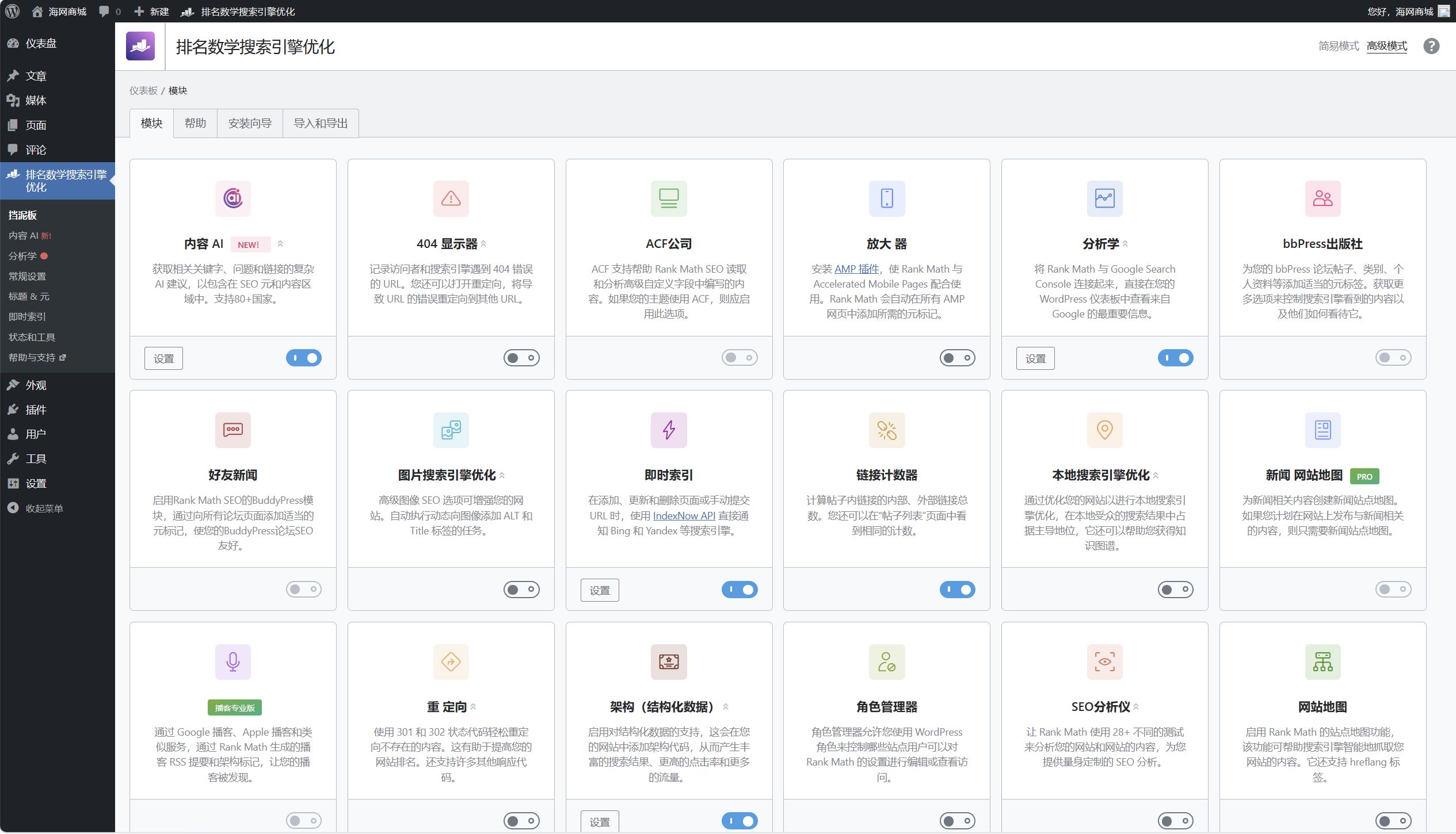Switch to the 导入和导出 tab
This screenshot has width=1456, height=834.
click(x=321, y=123)
